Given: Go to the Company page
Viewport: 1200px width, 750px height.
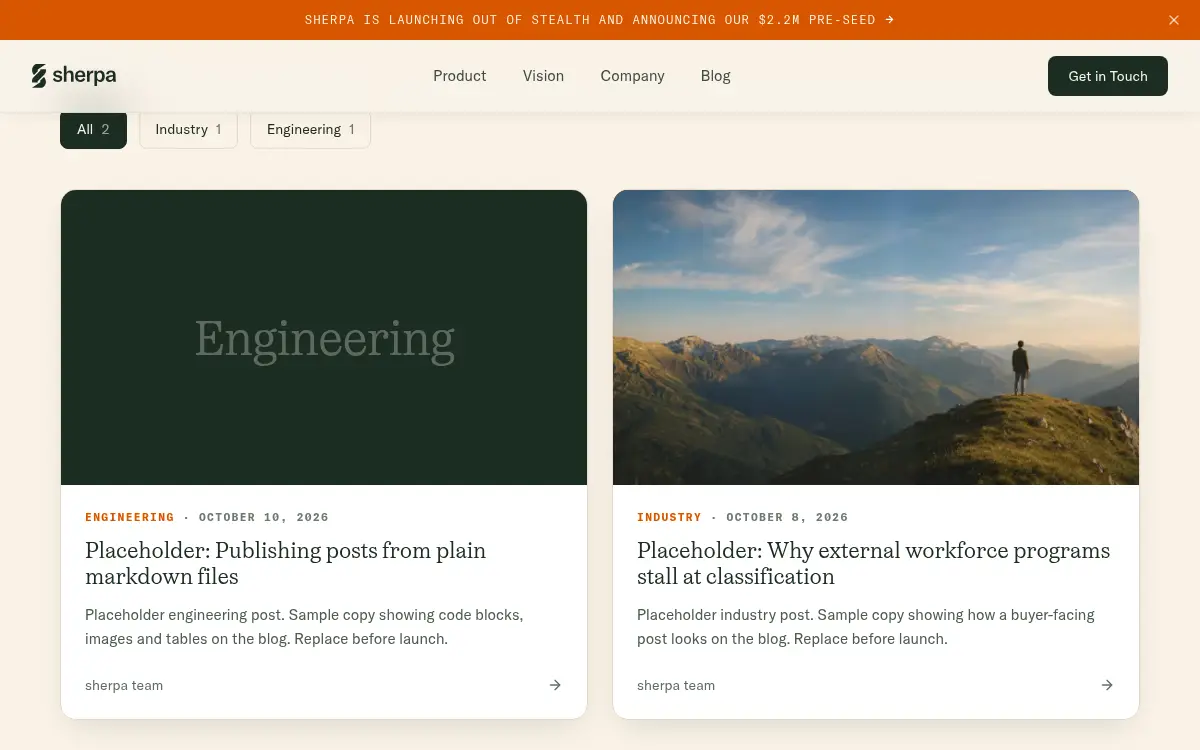Looking at the screenshot, I should pyautogui.click(x=632, y=76).
